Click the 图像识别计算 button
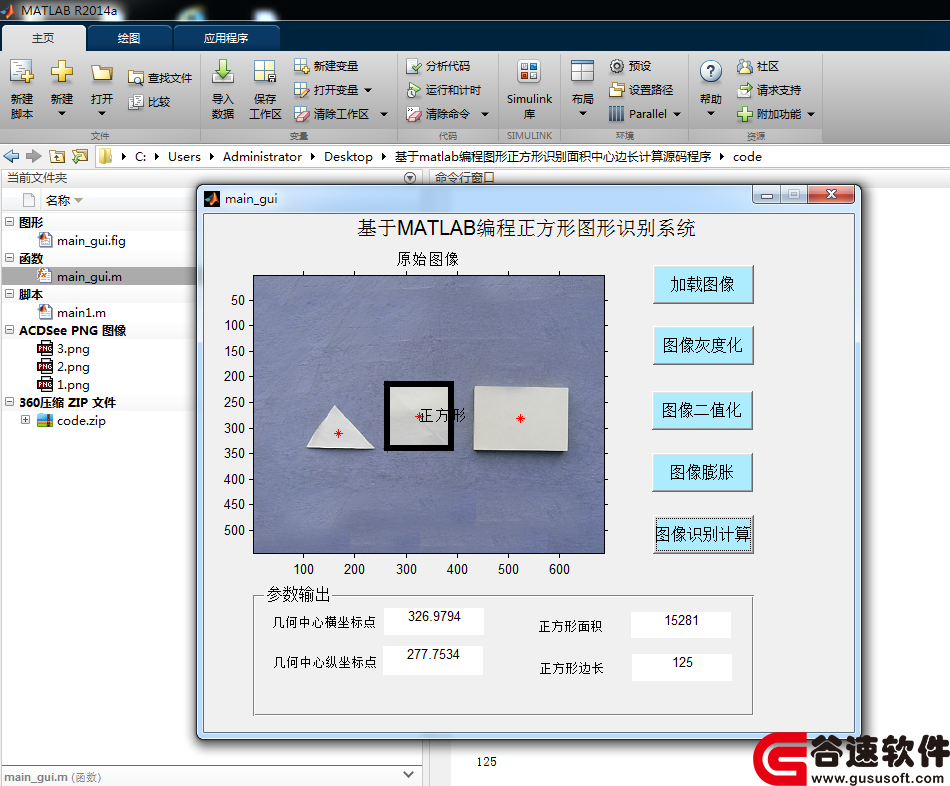 pos(703,535)
